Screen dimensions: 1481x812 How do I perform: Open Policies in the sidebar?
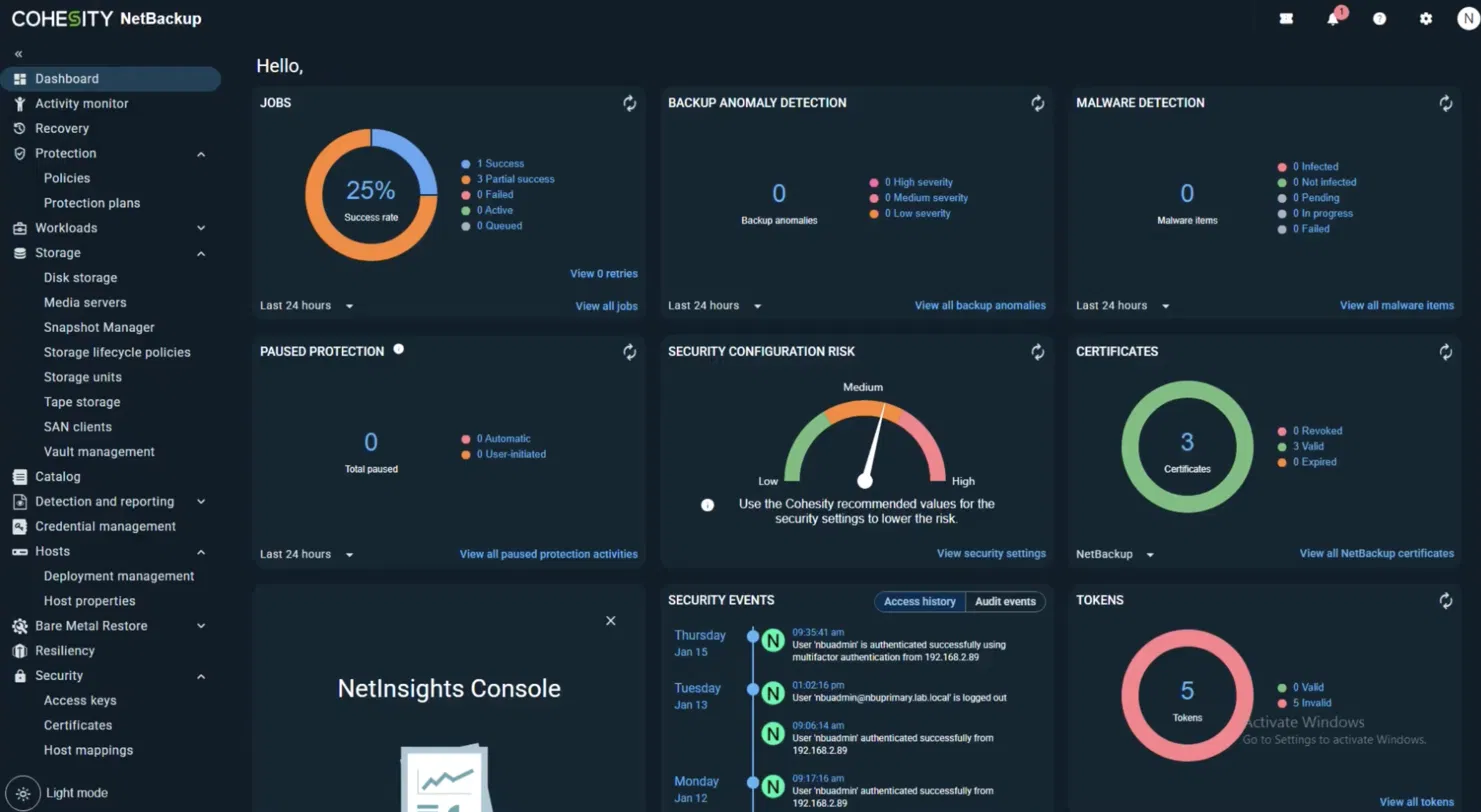67,178
